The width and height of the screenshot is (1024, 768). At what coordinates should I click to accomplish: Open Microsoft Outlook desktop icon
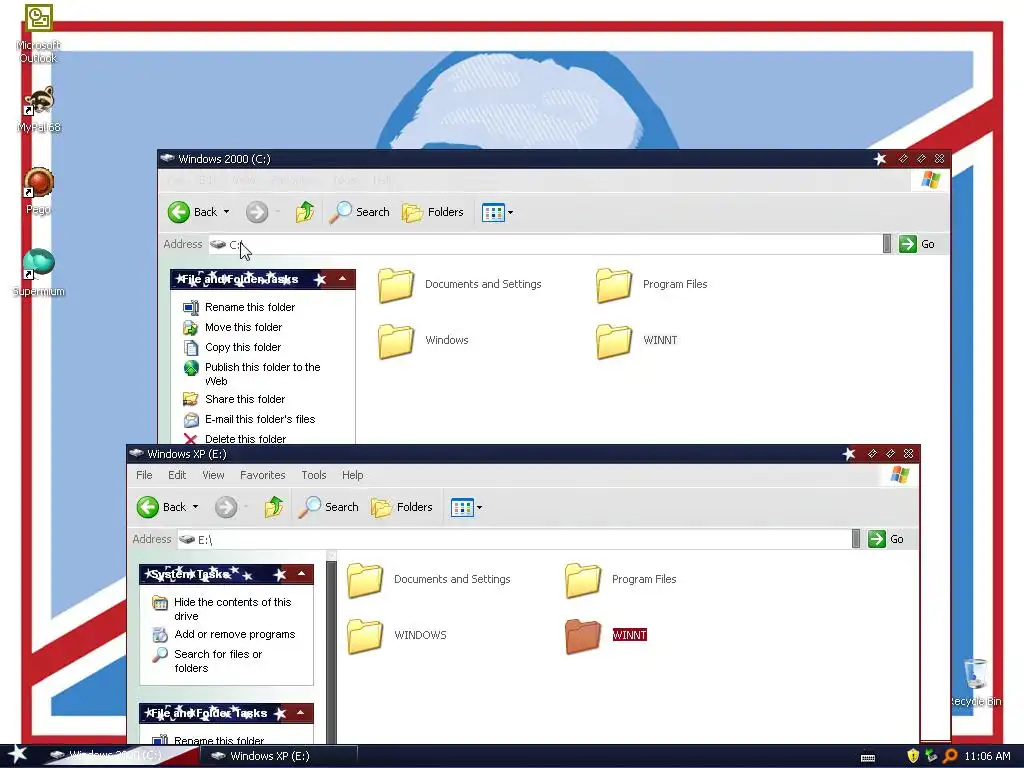click(x=39, y=33)
